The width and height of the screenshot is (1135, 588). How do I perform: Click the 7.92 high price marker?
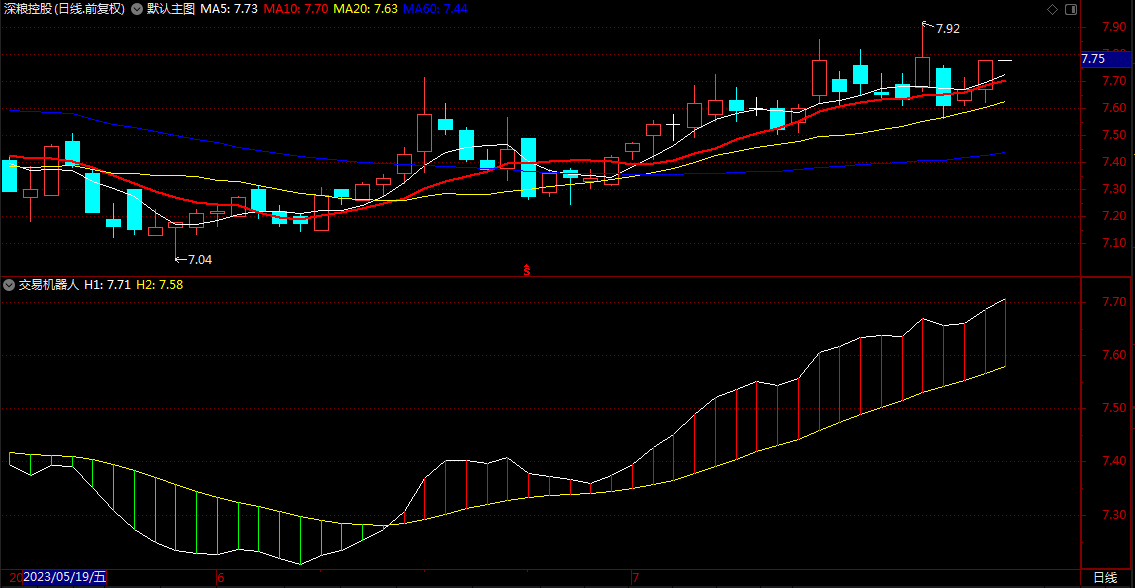(x=948, y=29)
